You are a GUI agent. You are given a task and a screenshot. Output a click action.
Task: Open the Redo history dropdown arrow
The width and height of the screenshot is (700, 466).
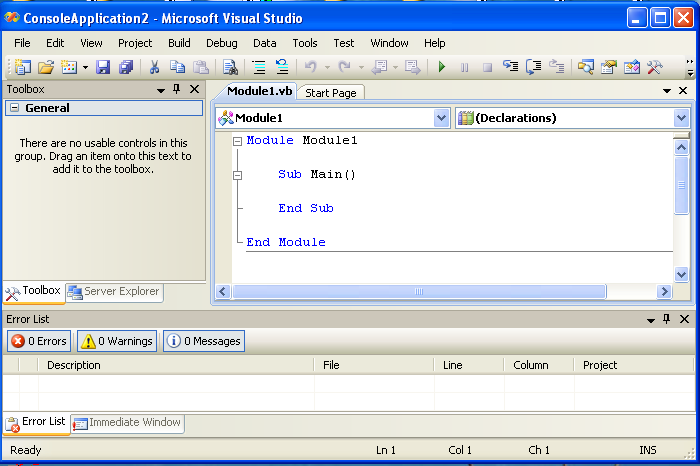(361, 67)
